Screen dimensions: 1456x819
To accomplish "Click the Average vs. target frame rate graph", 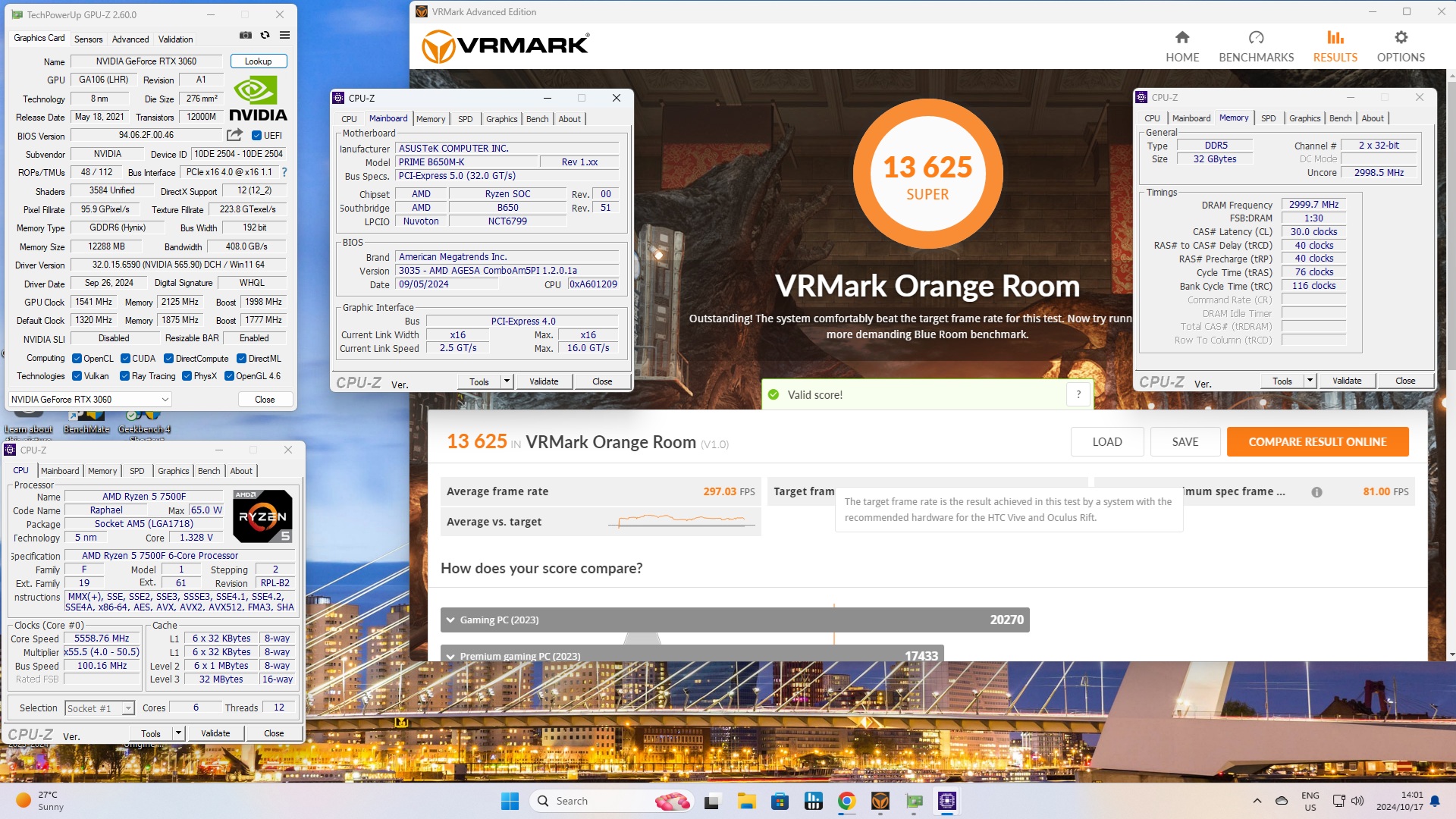I will coord(681,521).
